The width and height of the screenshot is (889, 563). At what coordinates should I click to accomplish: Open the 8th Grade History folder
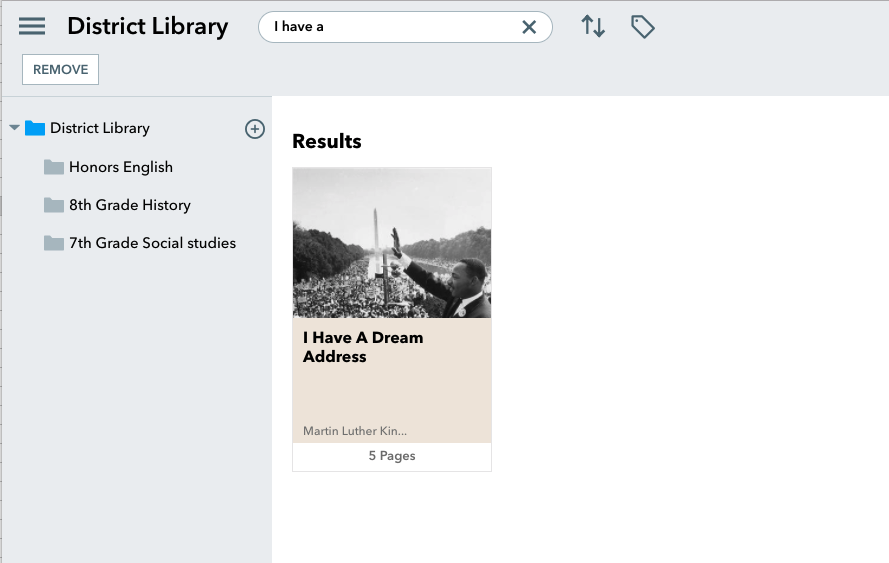click(x=130, y=205)
